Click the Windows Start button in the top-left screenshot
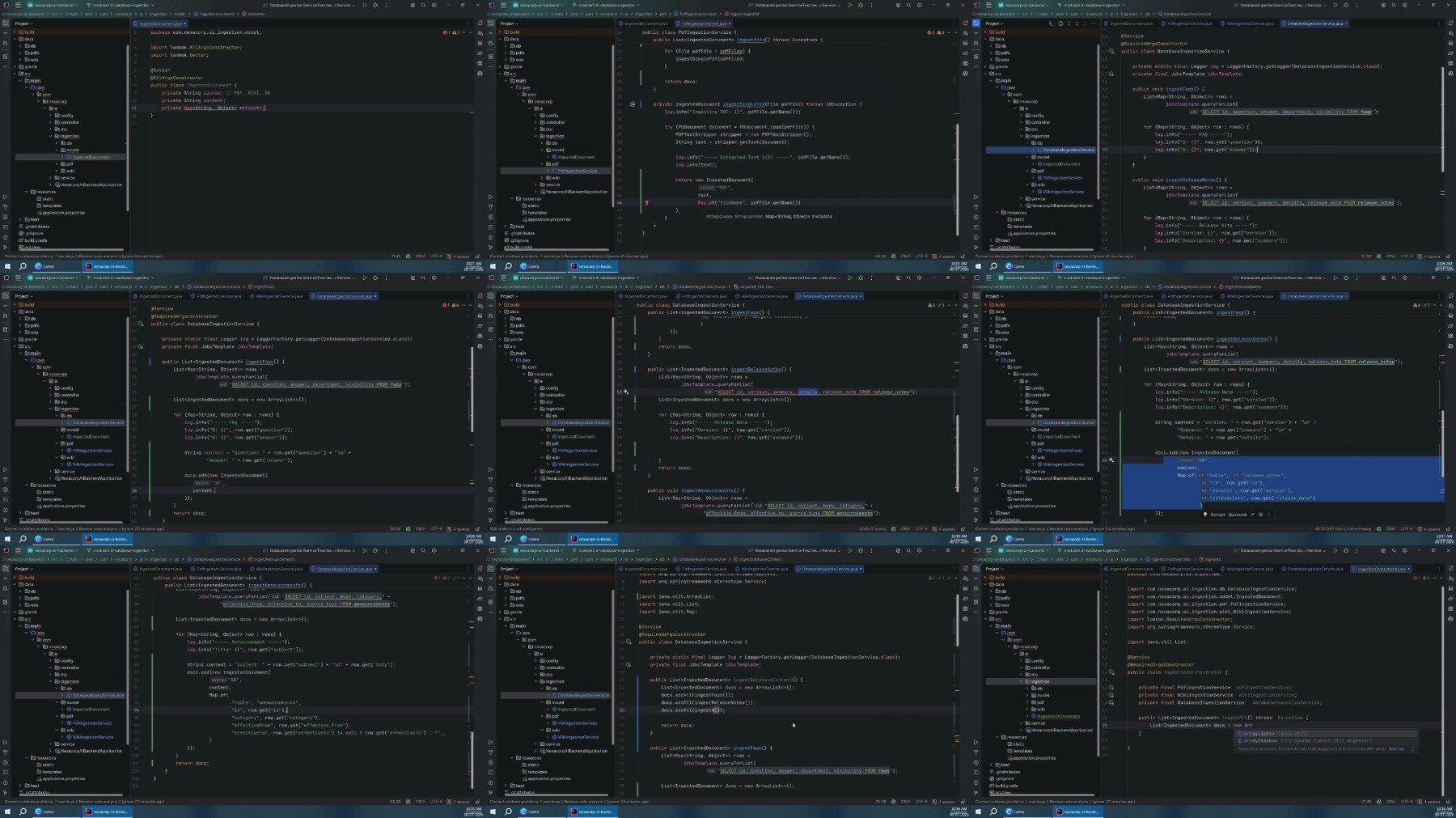The image size is (1456, 818). coord(8,266)
